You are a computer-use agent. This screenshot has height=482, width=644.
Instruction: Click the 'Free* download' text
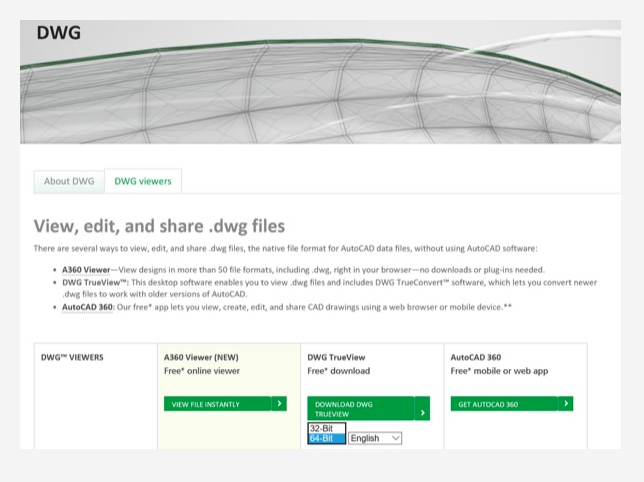pos(338,371)
